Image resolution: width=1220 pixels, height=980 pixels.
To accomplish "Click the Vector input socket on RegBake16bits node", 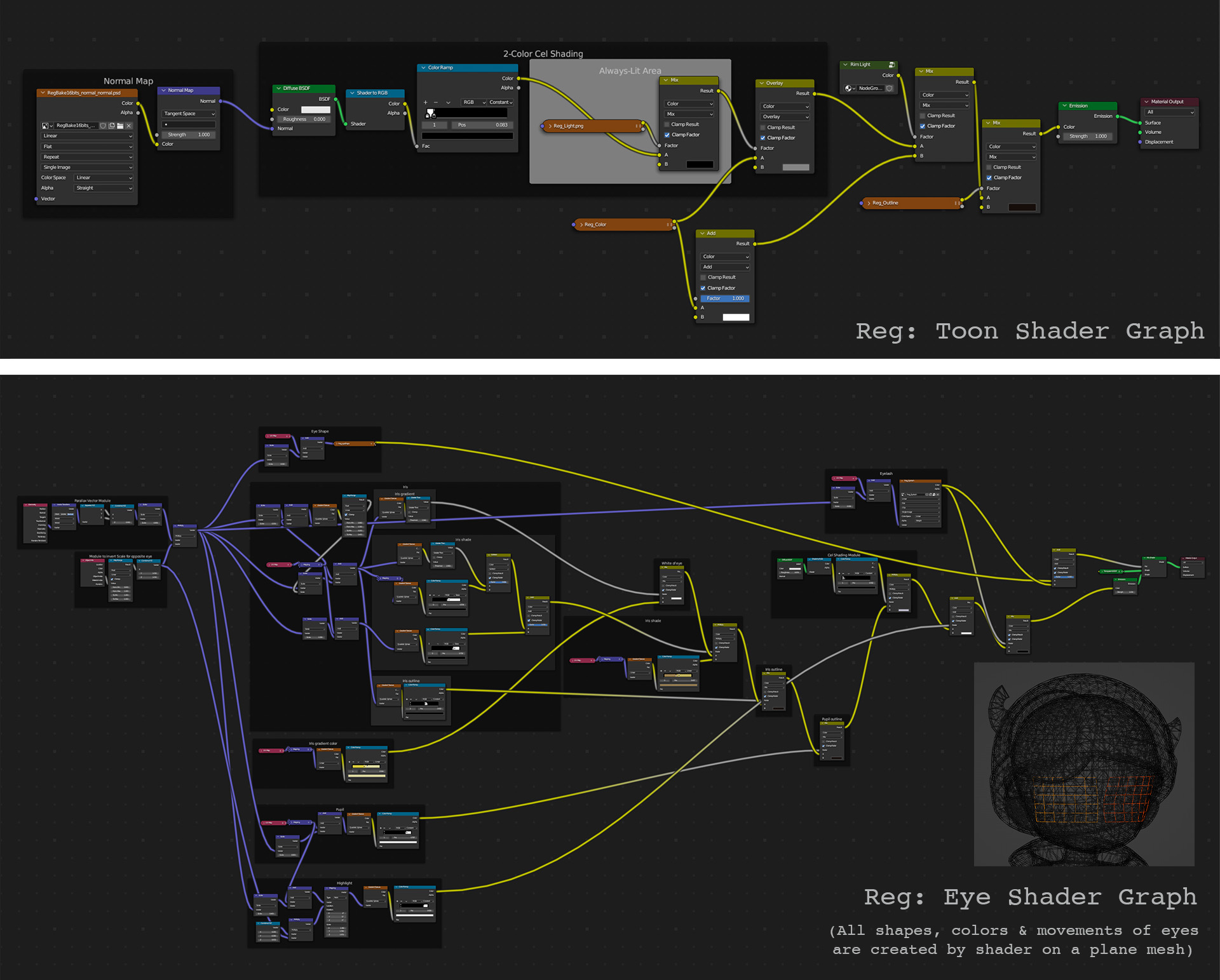I will click(x=36, y=199).
